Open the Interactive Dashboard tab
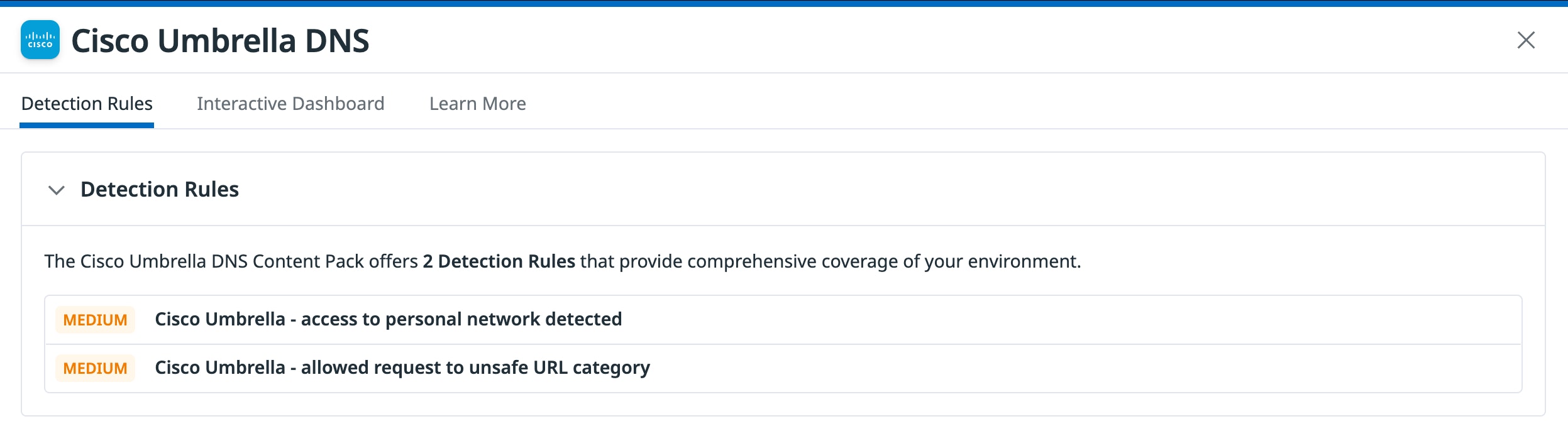Image resolution: width=1568 pixels, height=436 pixels. (290, 104)
